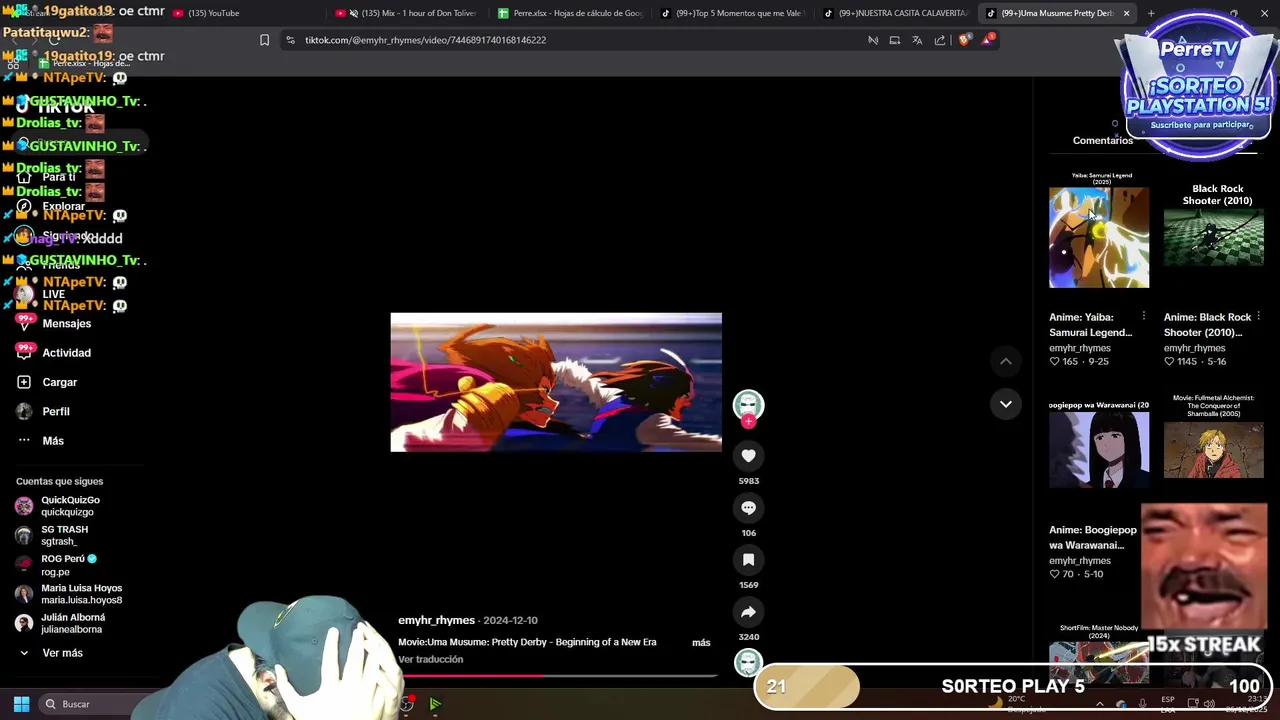The image size is (1280, 720).
Task: Open LIVE section in TikTok sidebar
Action: click(x=53, y=294)
